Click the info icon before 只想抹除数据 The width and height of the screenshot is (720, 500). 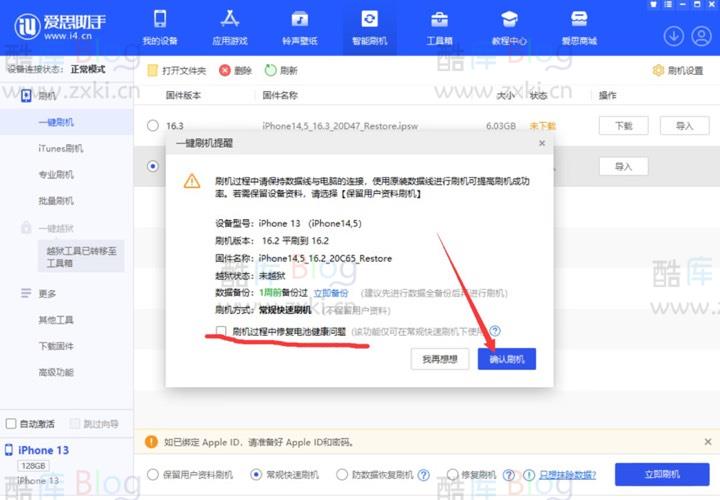529,475
